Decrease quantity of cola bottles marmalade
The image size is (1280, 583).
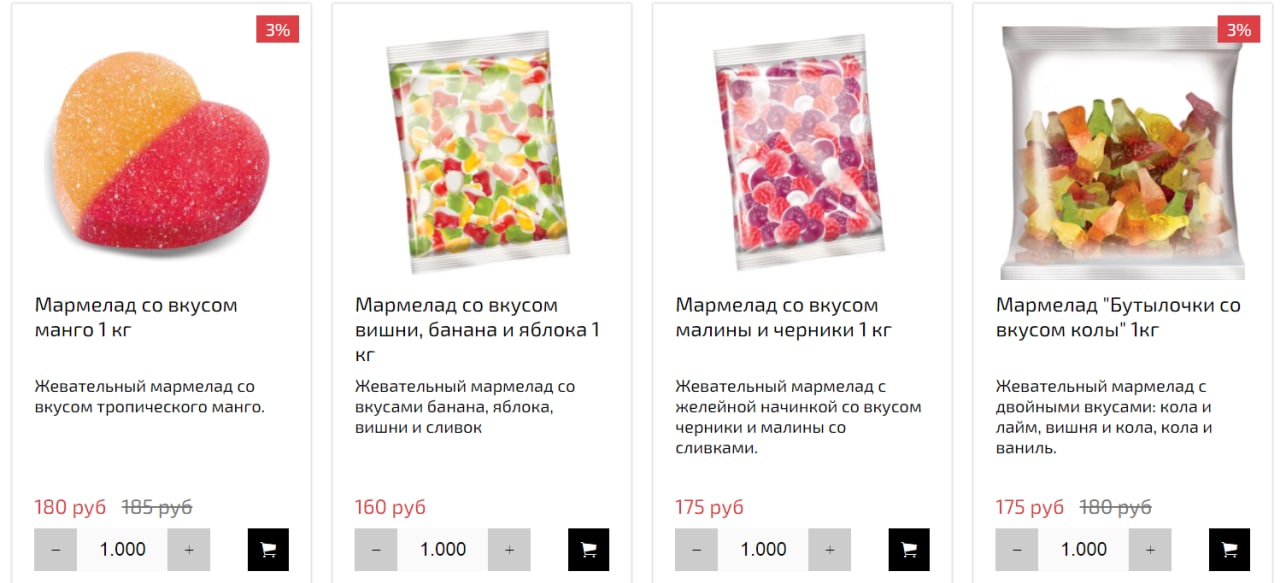[1017, 549]
